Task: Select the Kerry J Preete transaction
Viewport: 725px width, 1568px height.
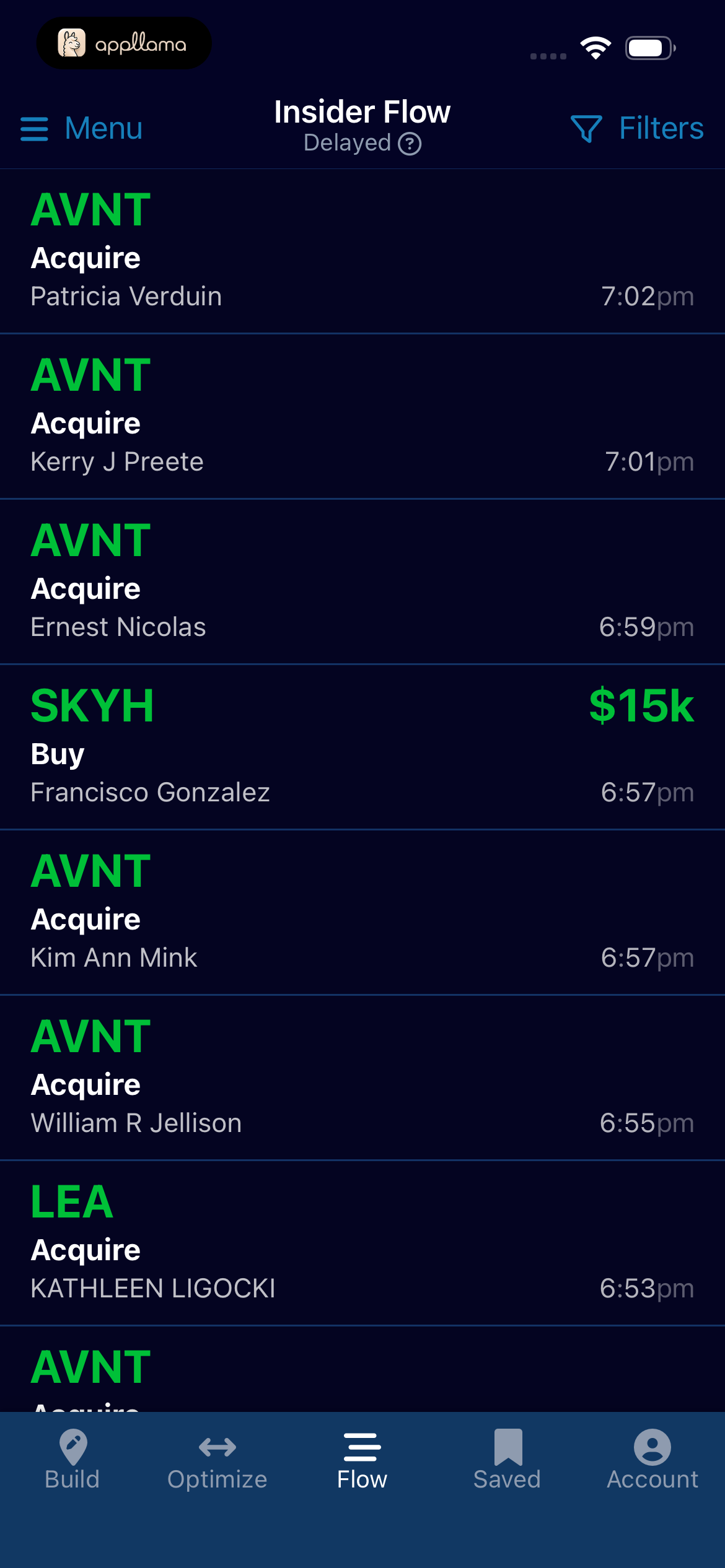Action: coord(362,417)
